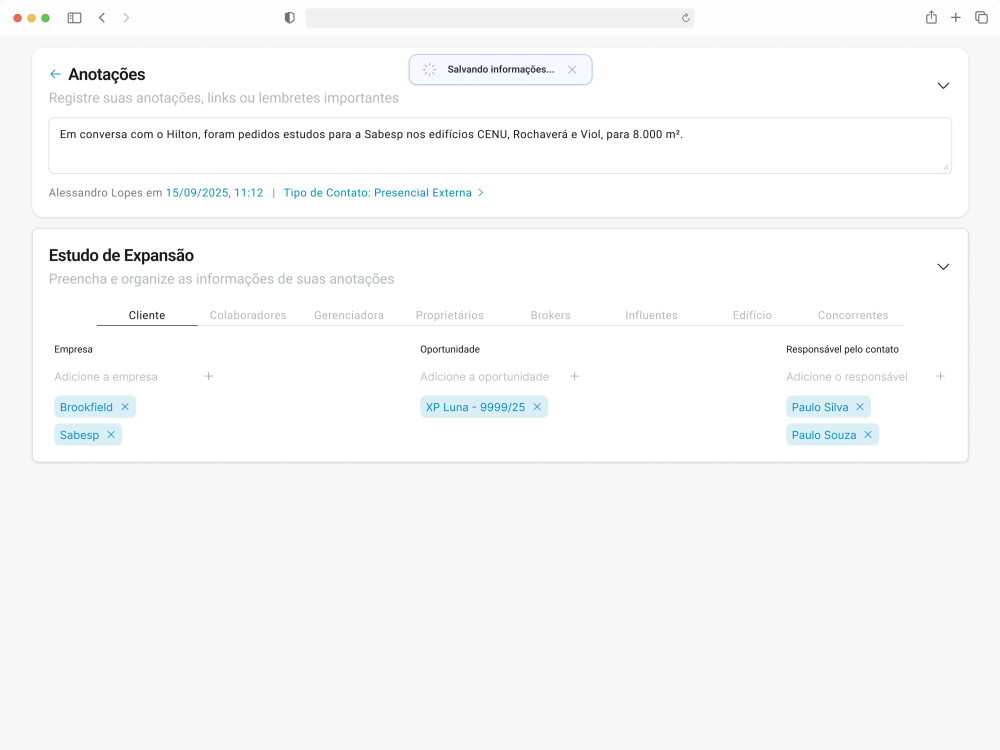Go back using the arrow beside Anotações
Viewport: 1000px width, 750px height.
click(x=55, y=75)
